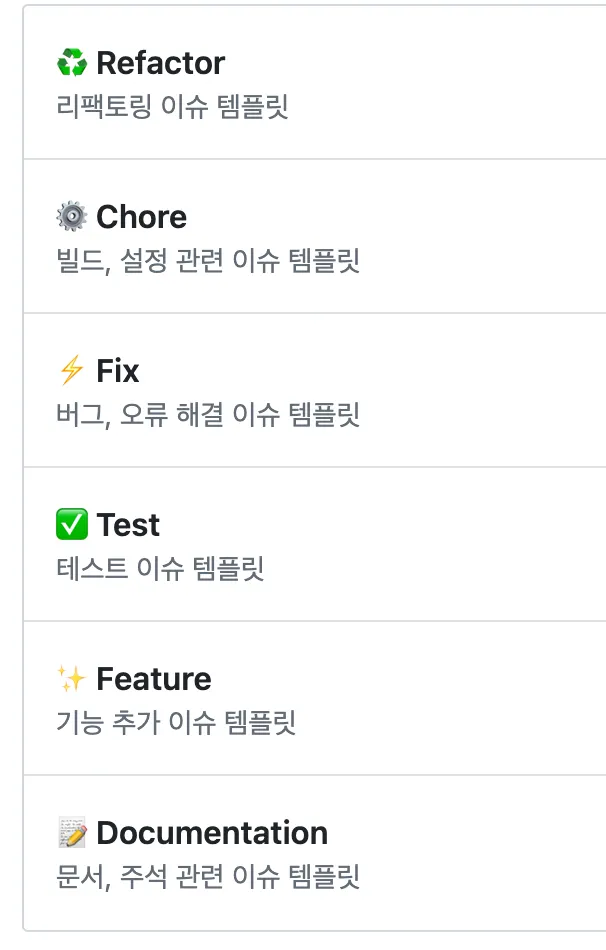Click the sparkles icon beside Feature
This screenshot has width=606, height=950.
click(x=72, y=680)
